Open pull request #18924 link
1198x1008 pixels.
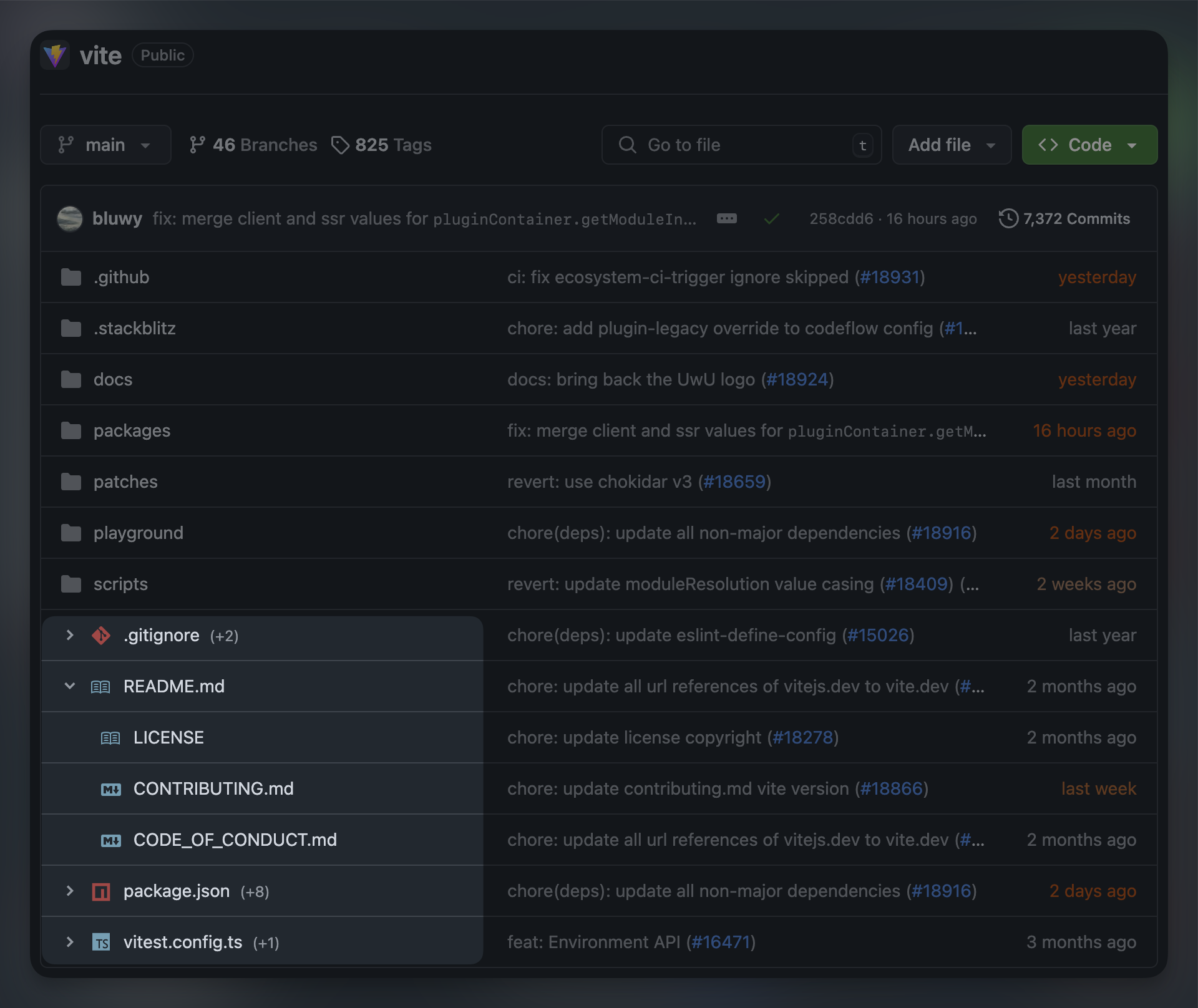pyautogui.click(x=797, y=379)
